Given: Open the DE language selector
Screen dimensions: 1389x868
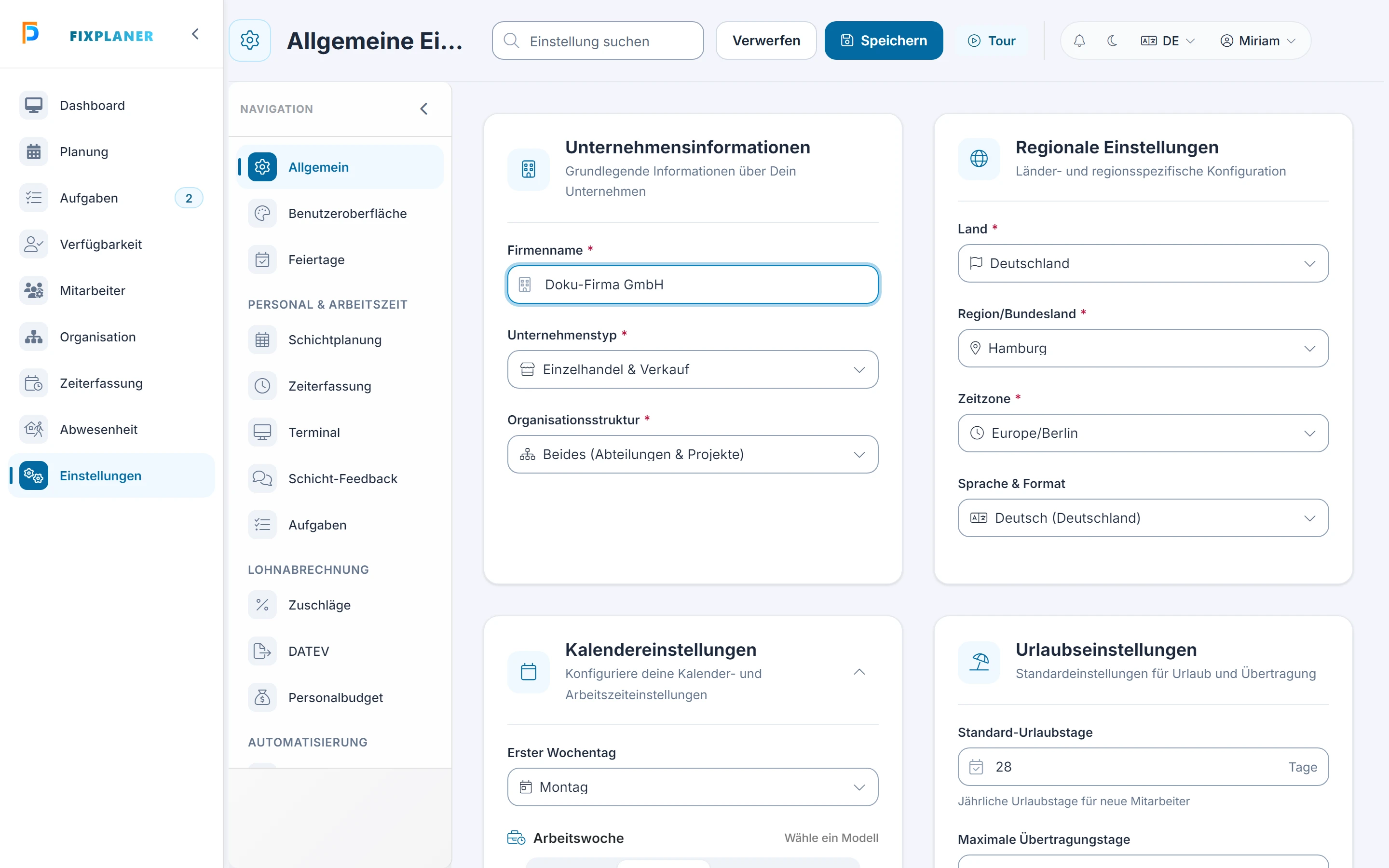Looking at the screenshot, I should (1168, 41).
